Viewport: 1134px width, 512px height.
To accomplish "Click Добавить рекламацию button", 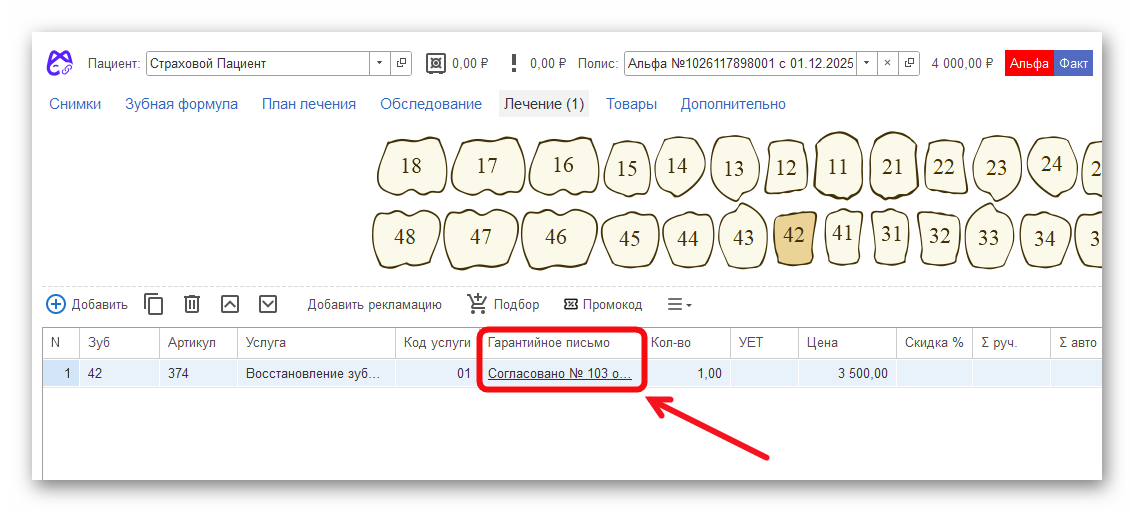I will pos(375,304).
